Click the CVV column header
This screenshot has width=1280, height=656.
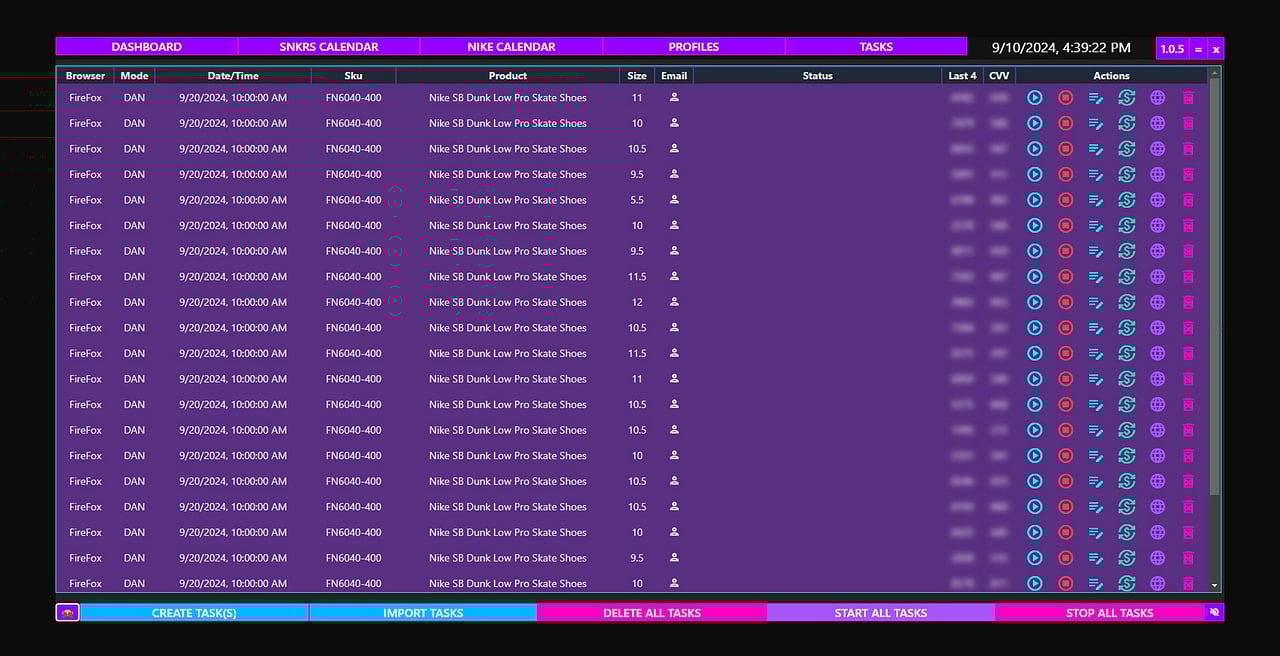999,75
